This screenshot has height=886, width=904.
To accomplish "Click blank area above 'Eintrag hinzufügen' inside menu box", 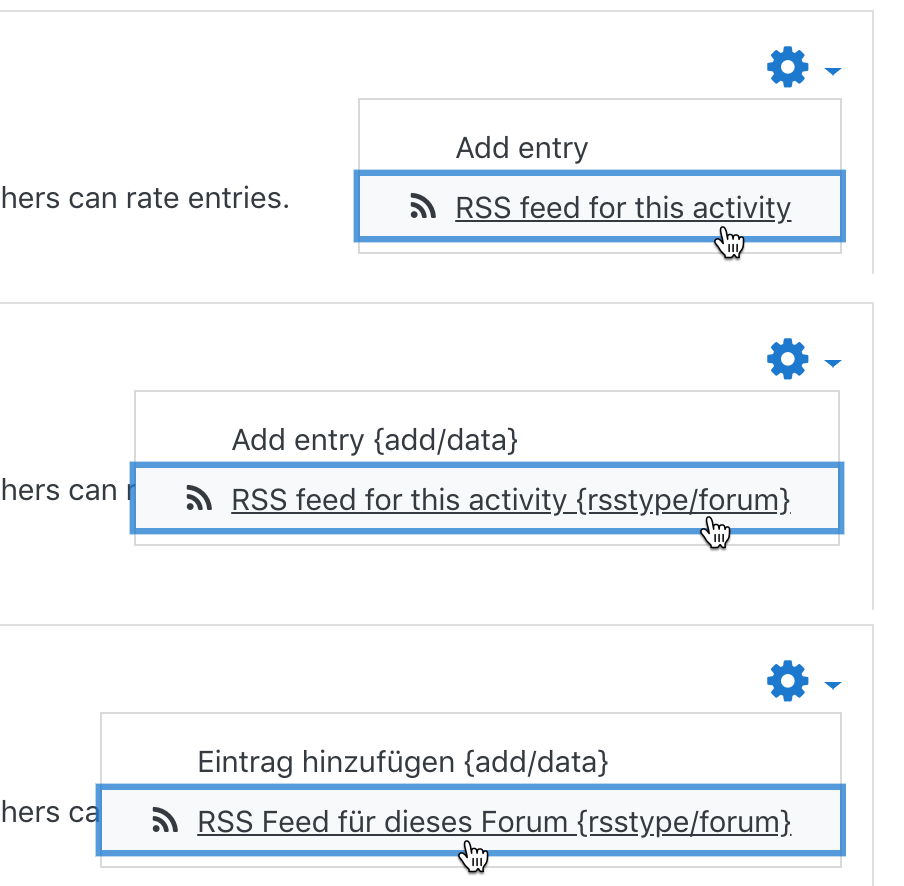I will pyautogui.click(x=470, y=730).
